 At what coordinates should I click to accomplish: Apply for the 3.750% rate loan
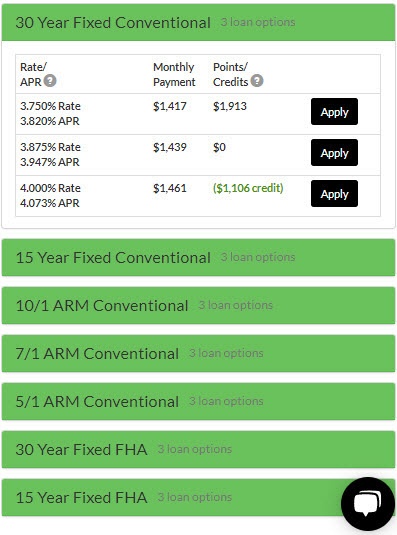(334, 112)
